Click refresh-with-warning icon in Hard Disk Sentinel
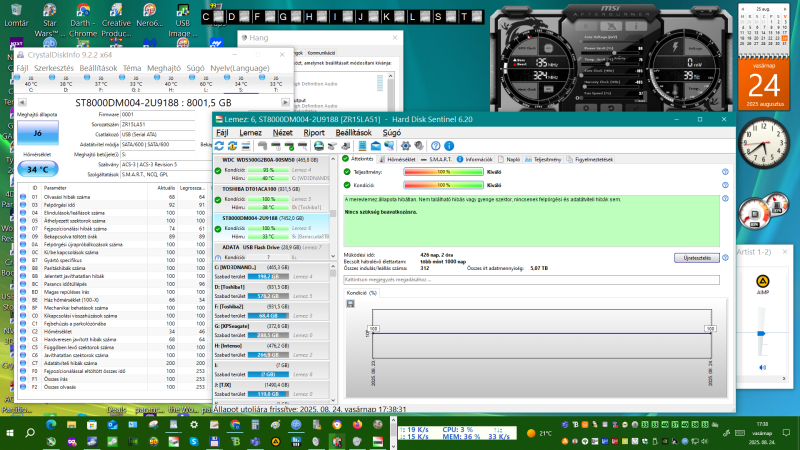Screen dimensions: 800x450 click(x=233, y=146)
